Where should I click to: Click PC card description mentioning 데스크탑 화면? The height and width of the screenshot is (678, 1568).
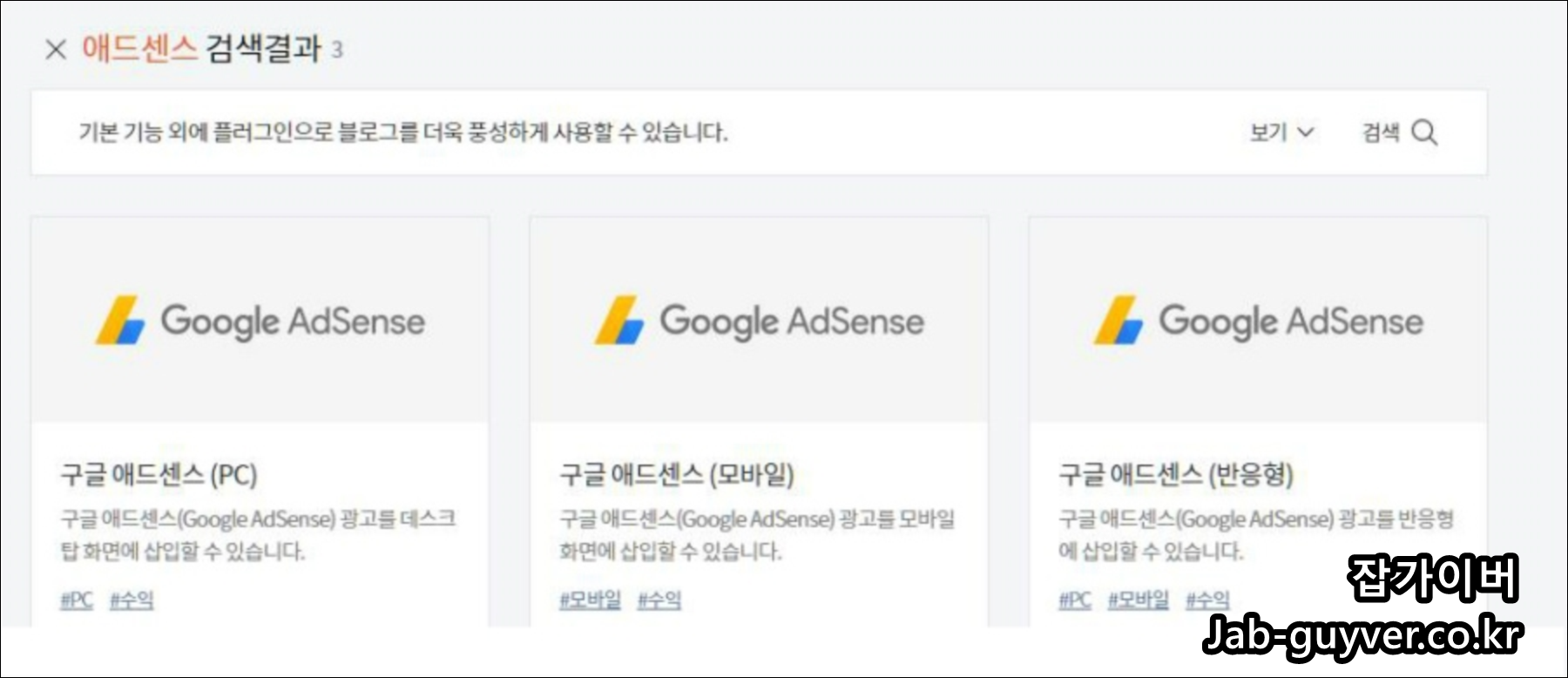[258, 535]
